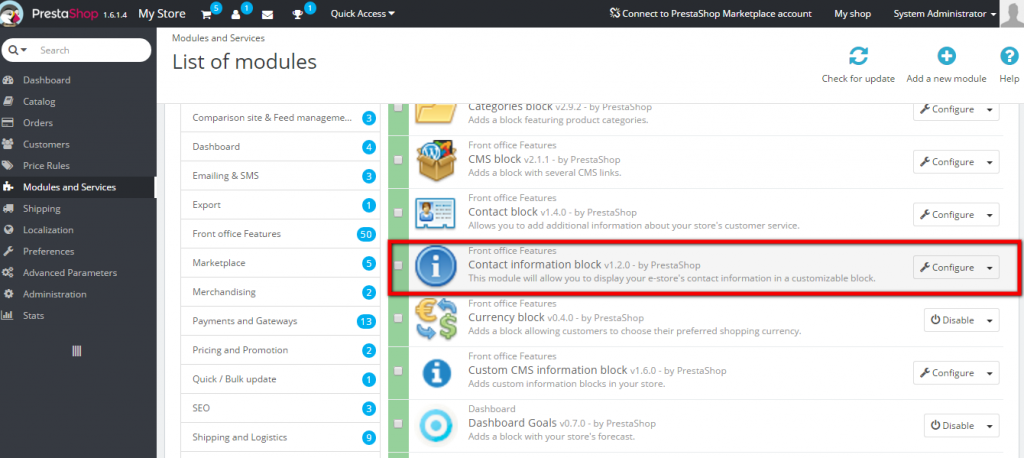Click the CMS block module box icon
This screenshot has height=458, width=1024.
point(435,161)
